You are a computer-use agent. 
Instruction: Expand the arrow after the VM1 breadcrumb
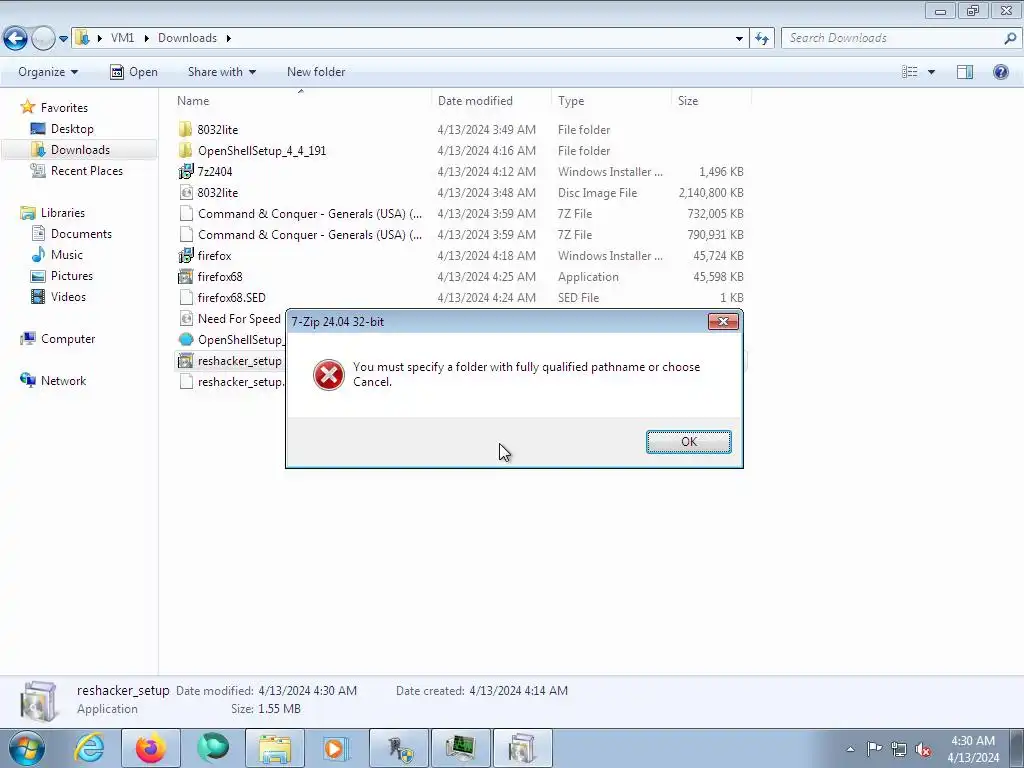coord(146,38)
